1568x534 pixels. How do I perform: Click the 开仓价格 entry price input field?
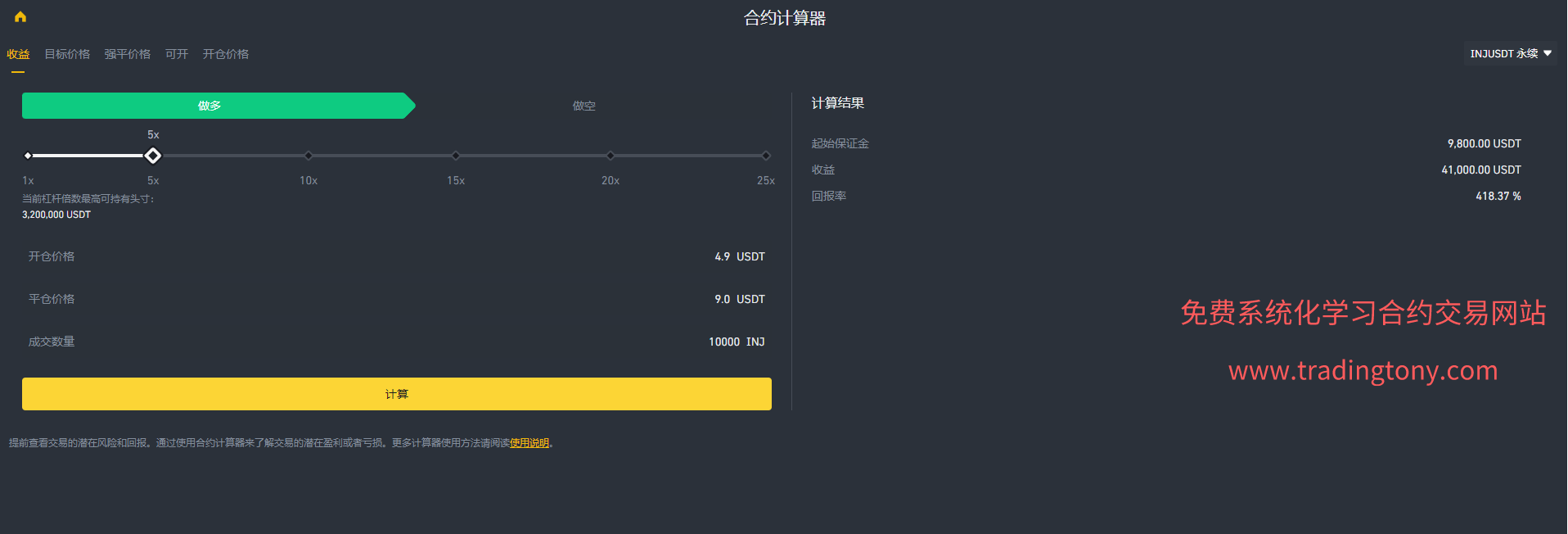tap(397, 256)
